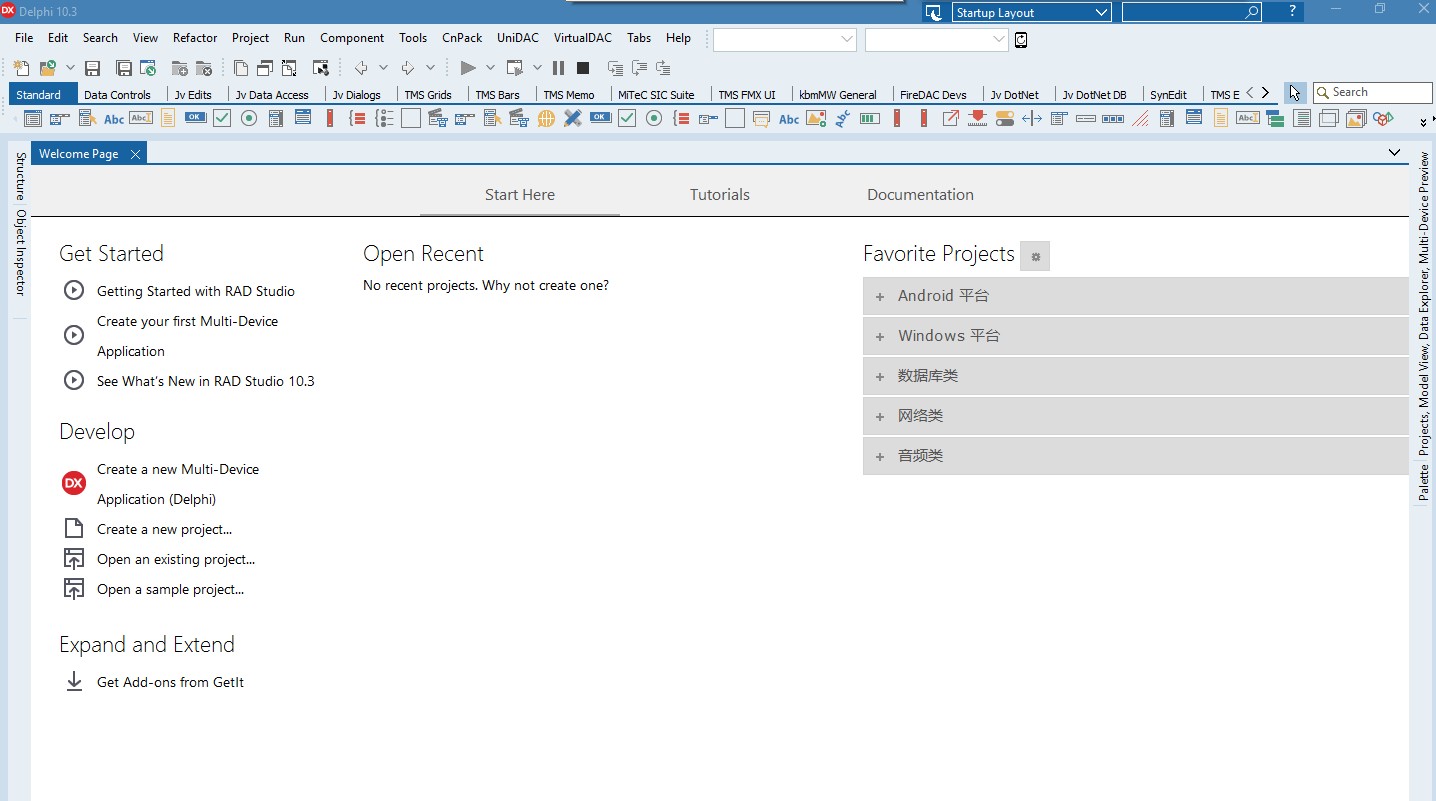
Task: Click the New Items toolbar icon
Action: 21,68
